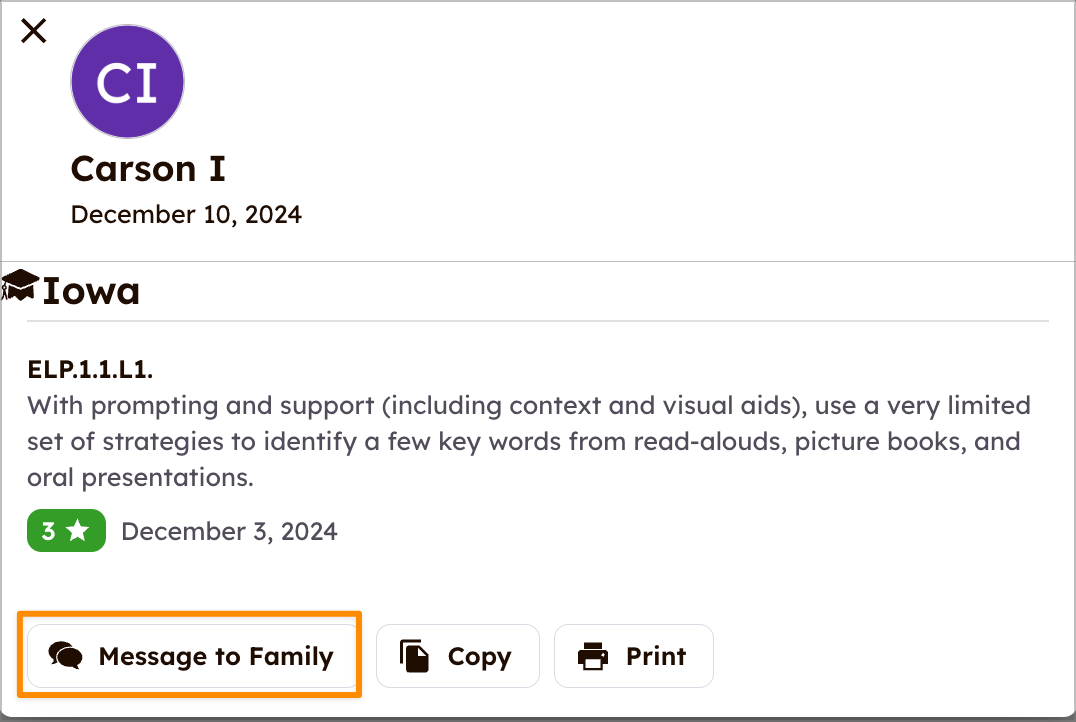Image resolution: width=1076 pixels, height=722 pixels.
Task: Click the Copy label text
Action: [x=480, y=657]
